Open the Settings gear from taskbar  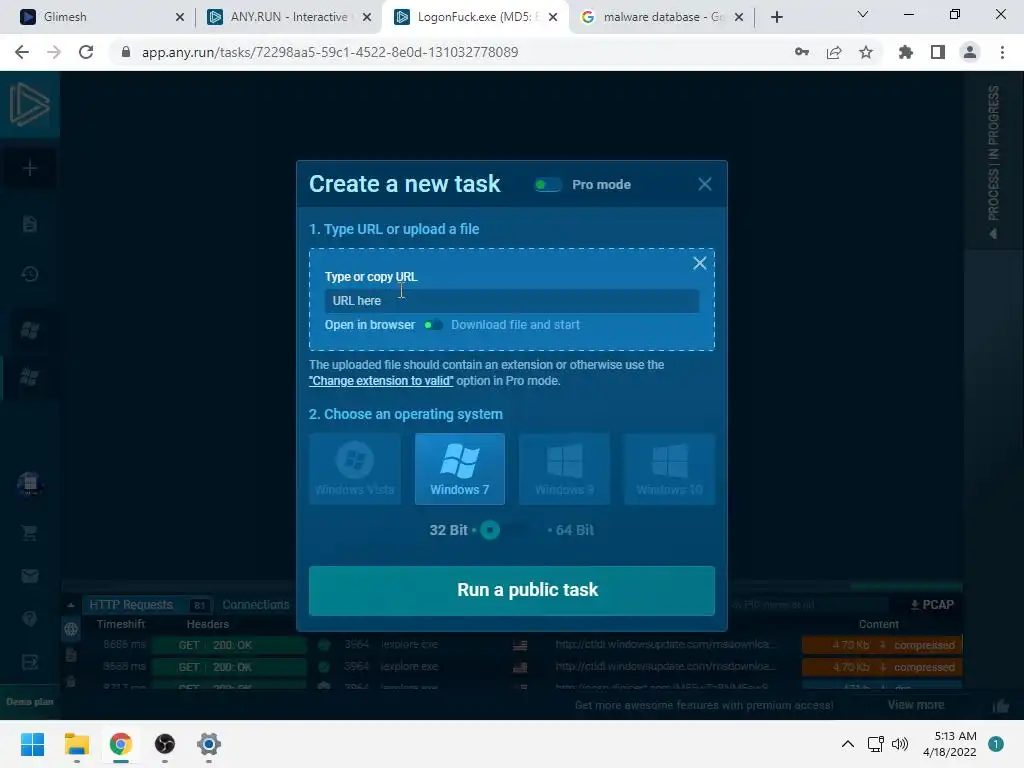(x=209, y=744)
